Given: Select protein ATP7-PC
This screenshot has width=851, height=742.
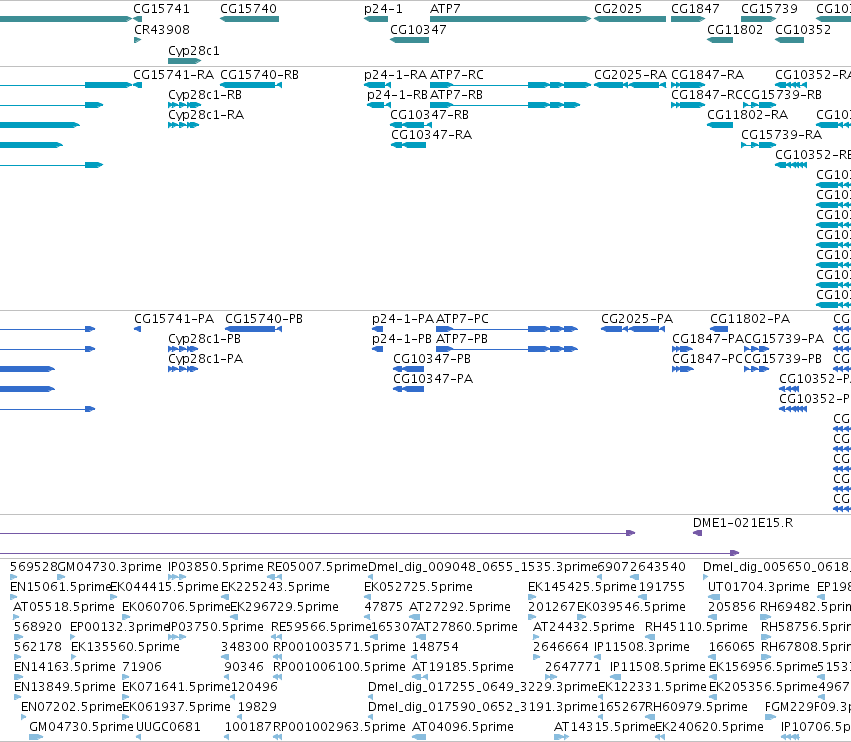Looking at the screenshot, I should tap(462, 319).
